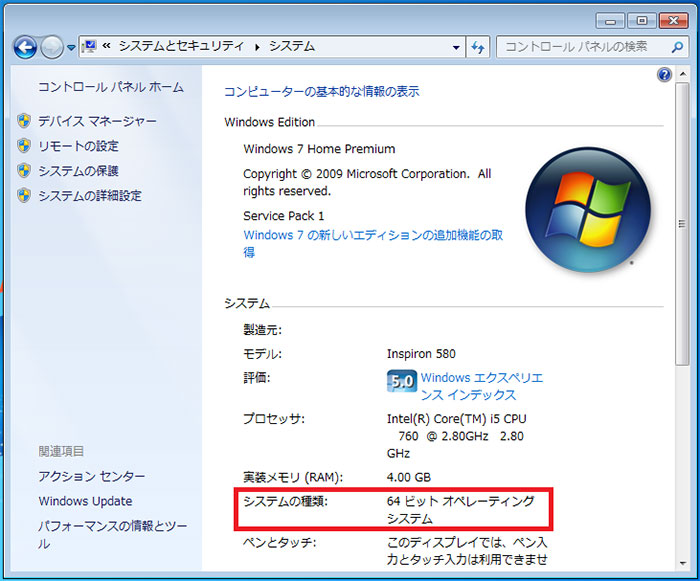
Task: Open システムの詳細設定 link
Action: click(x=90, y=196)
